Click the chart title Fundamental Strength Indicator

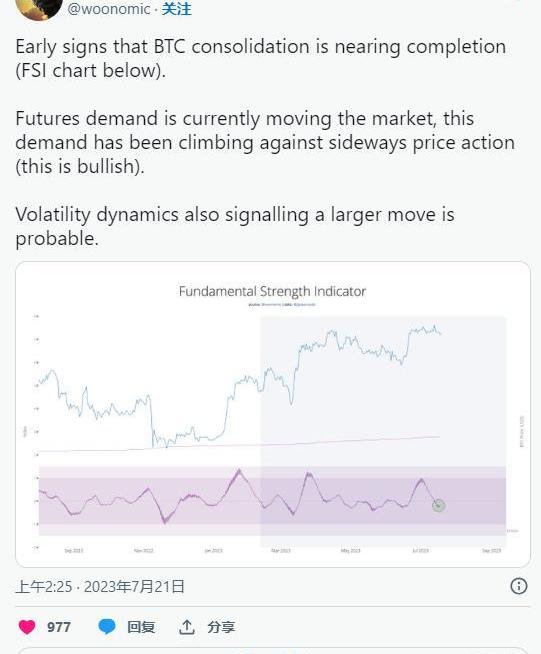click(x=272, y=291)
